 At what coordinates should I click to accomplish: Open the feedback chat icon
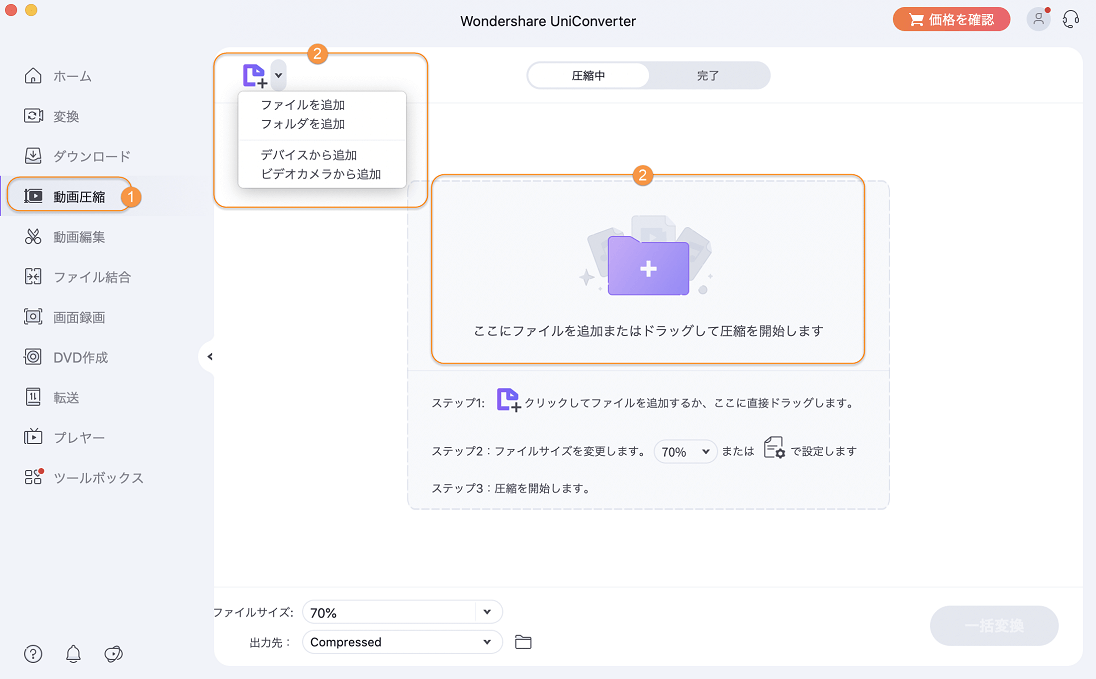[x=113, y=654]
